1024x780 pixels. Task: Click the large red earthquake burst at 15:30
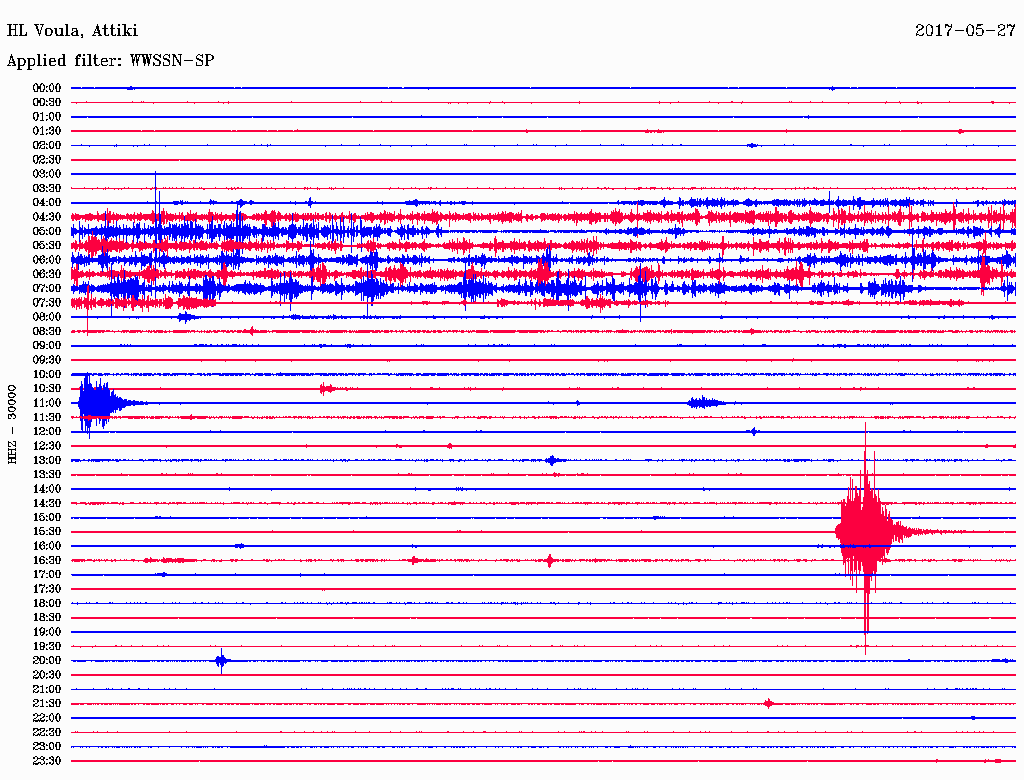[x=866, y=532]
